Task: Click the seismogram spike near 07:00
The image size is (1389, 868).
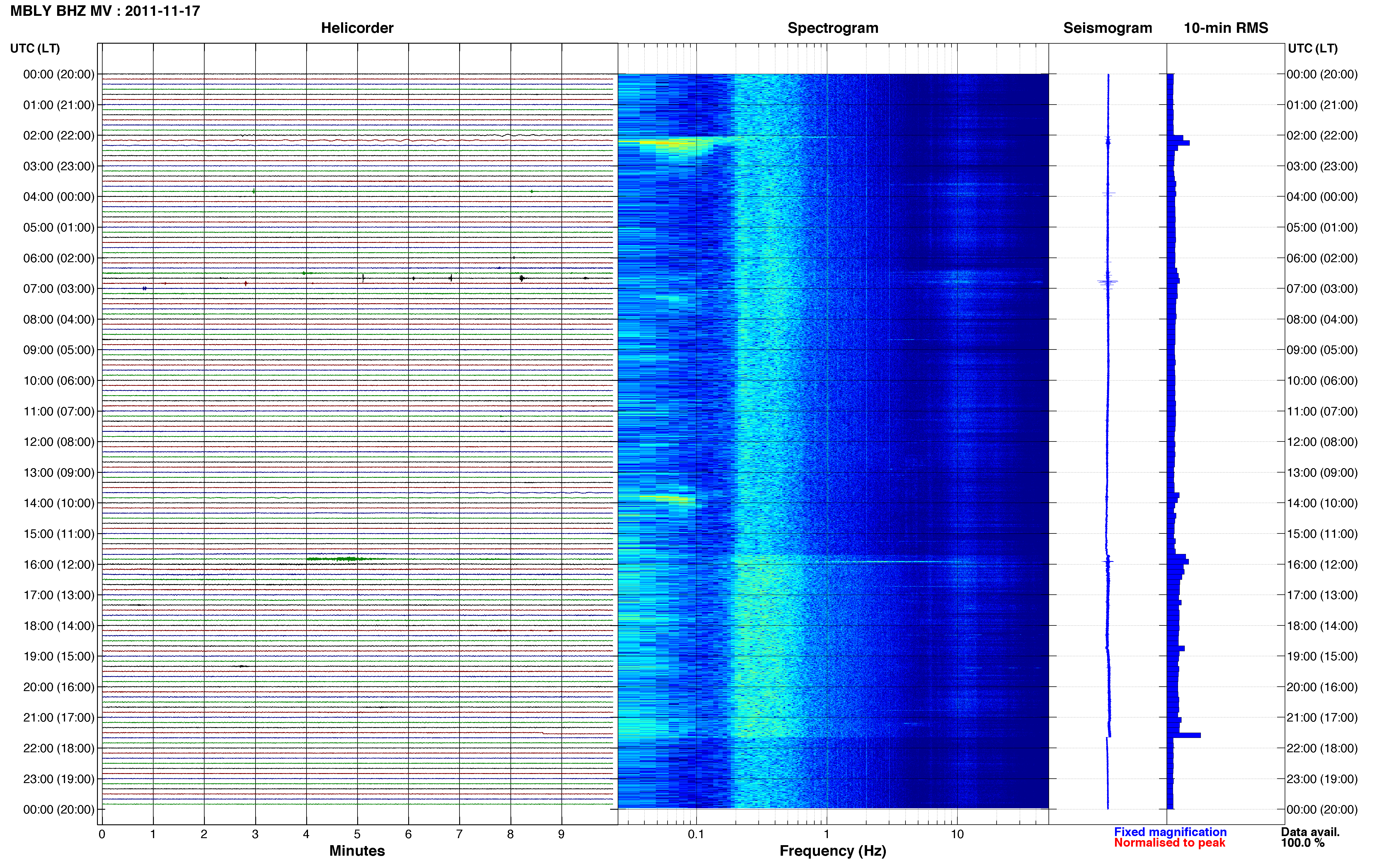Action: point(1108,282)
